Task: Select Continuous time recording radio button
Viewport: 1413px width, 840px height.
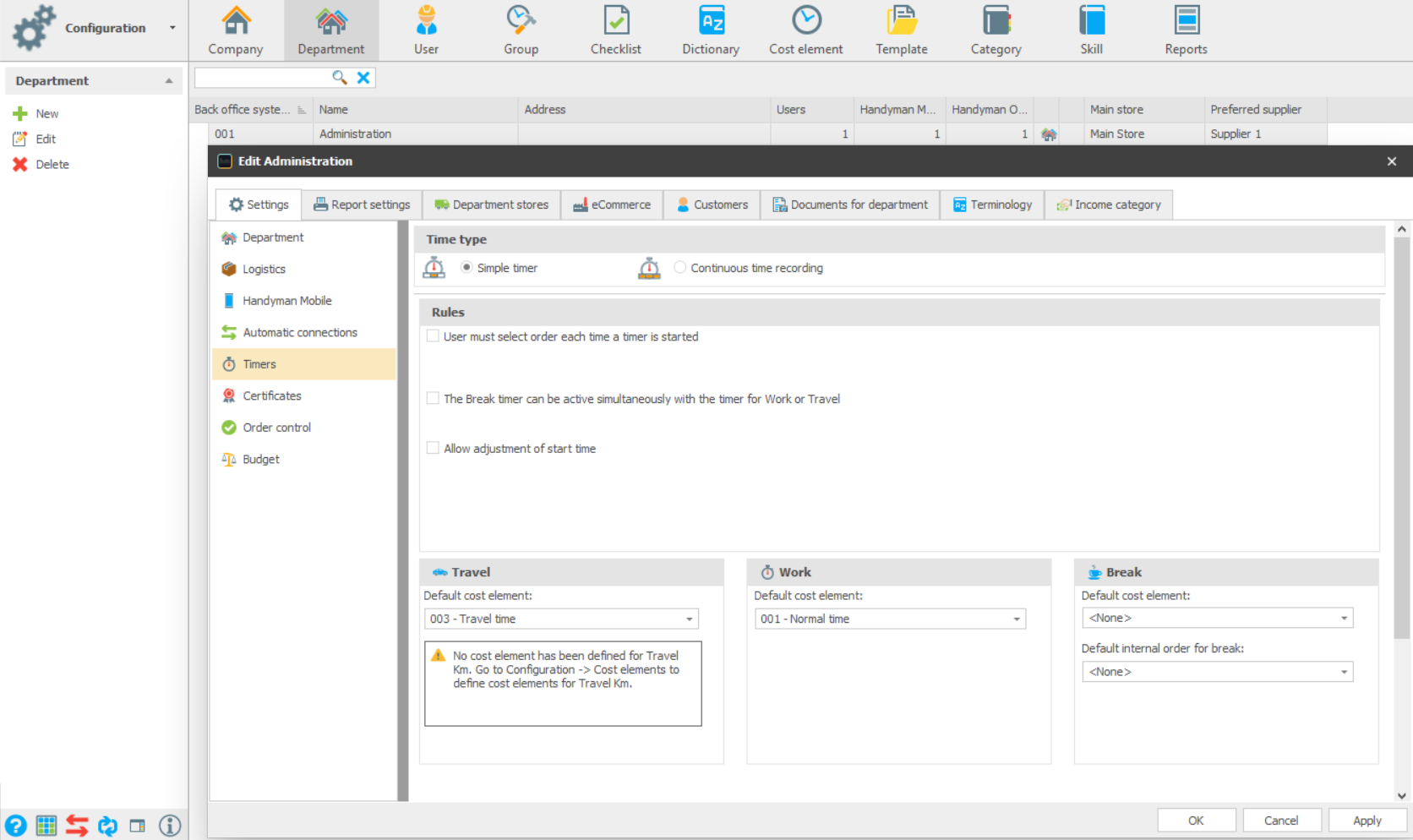Action: 680,267
